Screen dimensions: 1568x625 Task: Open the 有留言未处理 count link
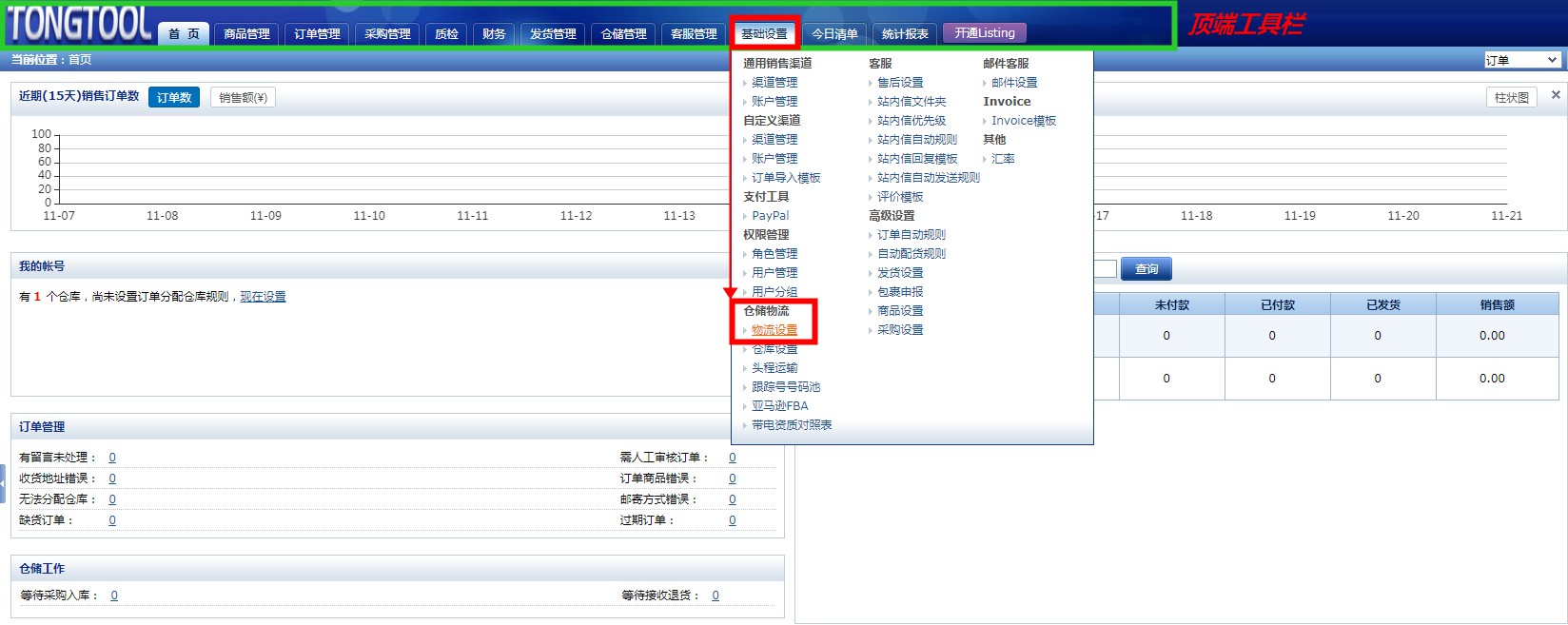coord(112,458)
